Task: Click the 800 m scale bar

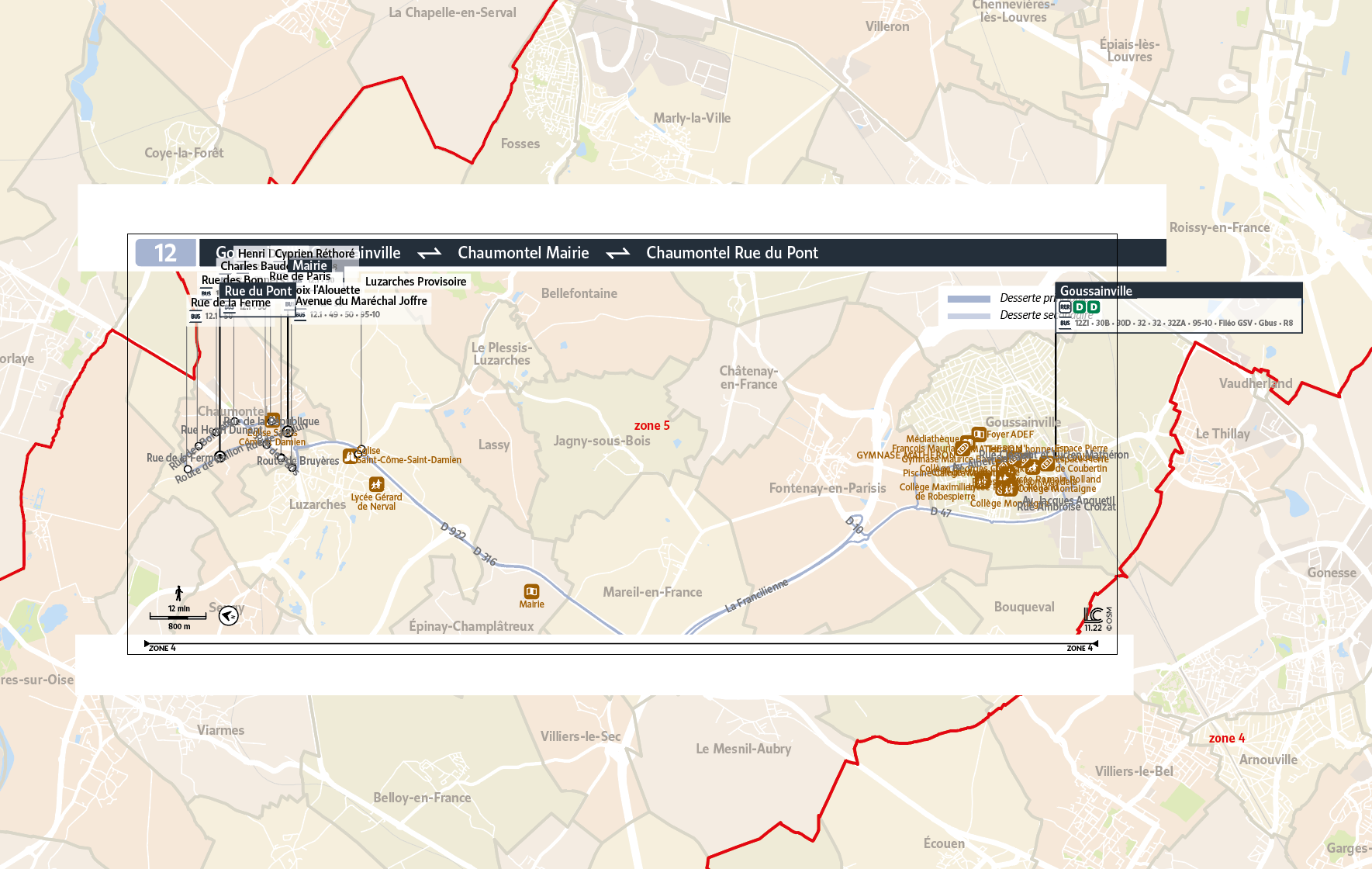Action: [x=178, y=618]
